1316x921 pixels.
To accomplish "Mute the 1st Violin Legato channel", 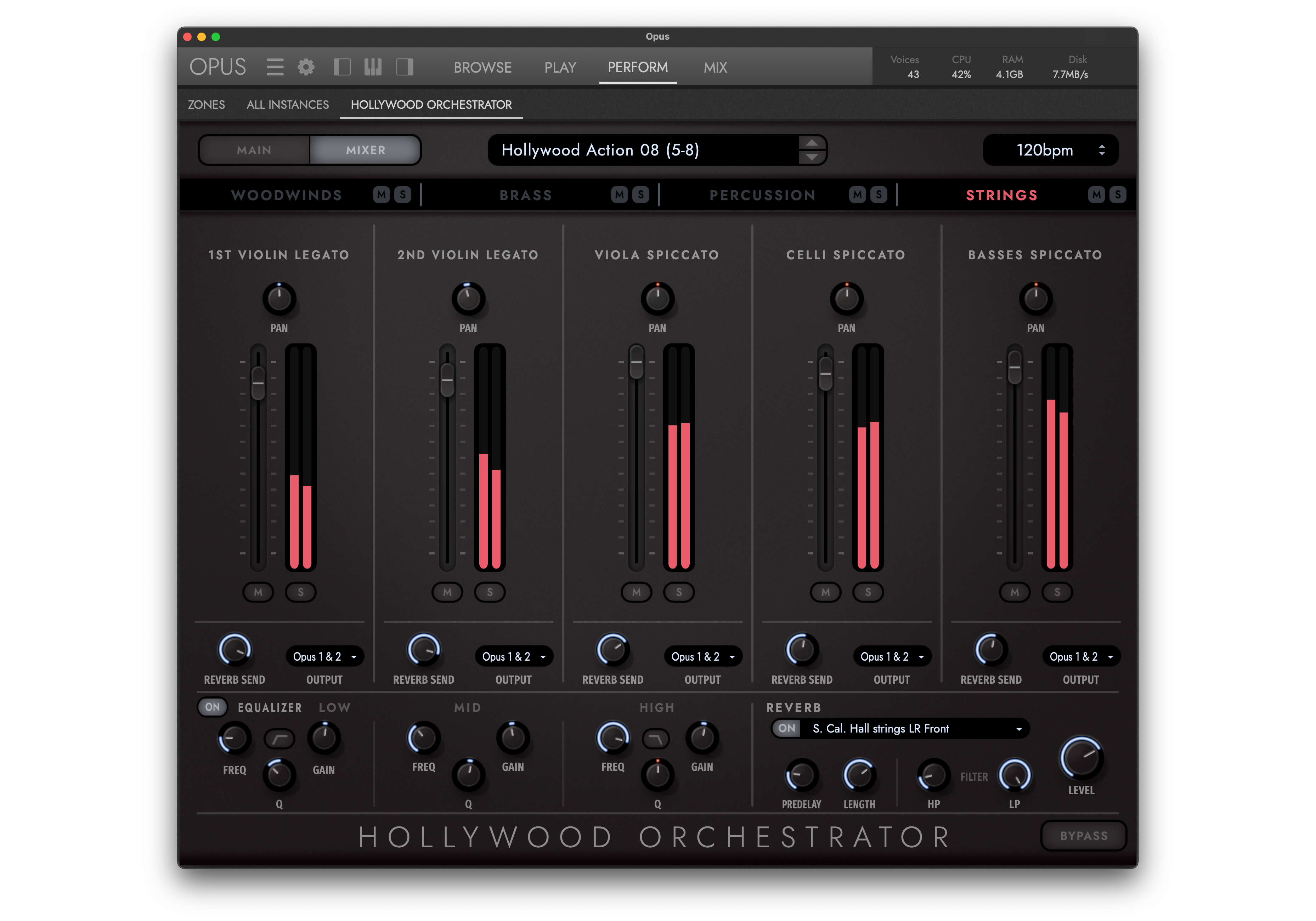I will coord(259,592).
